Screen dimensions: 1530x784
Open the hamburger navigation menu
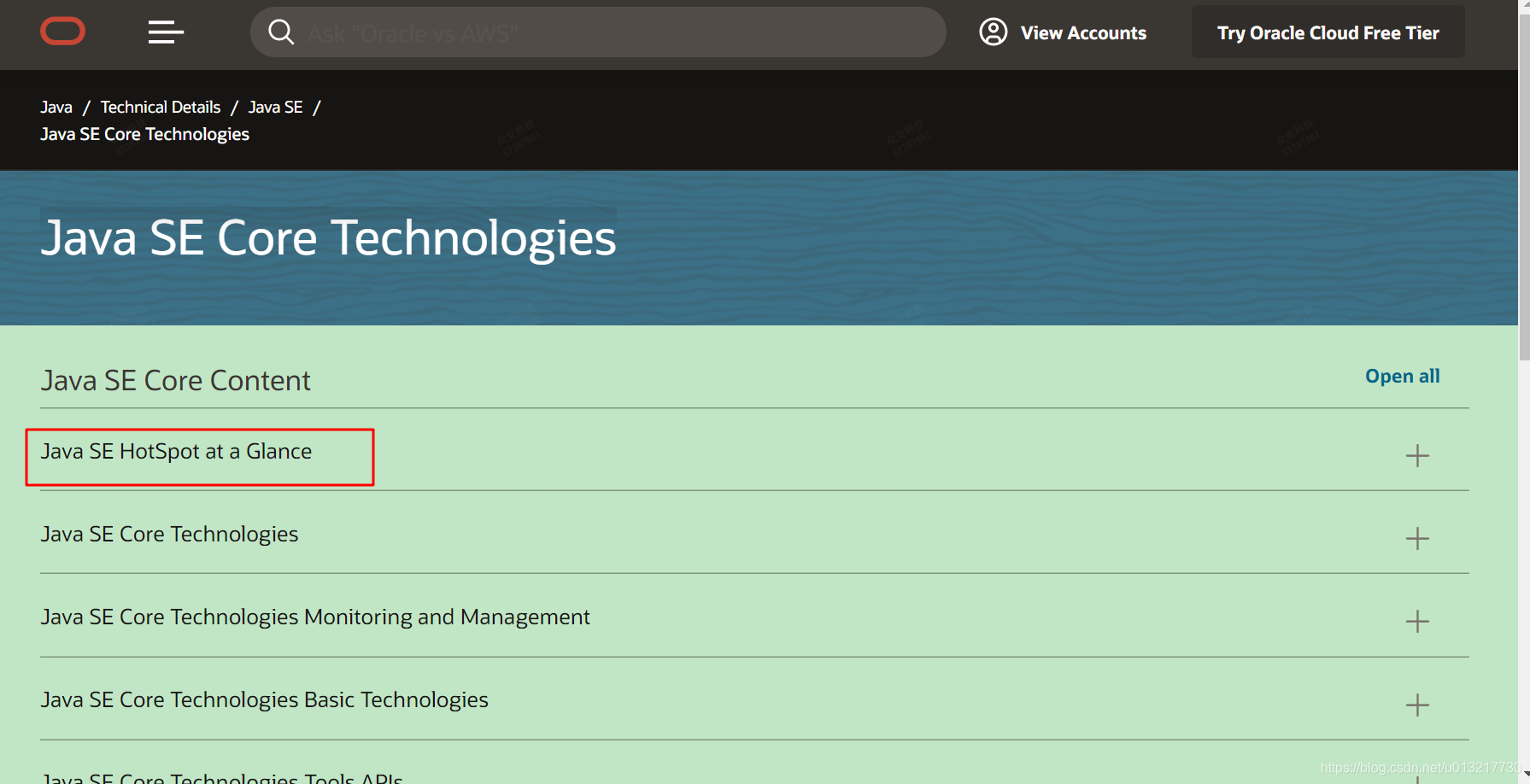click(x=166, y=32)
